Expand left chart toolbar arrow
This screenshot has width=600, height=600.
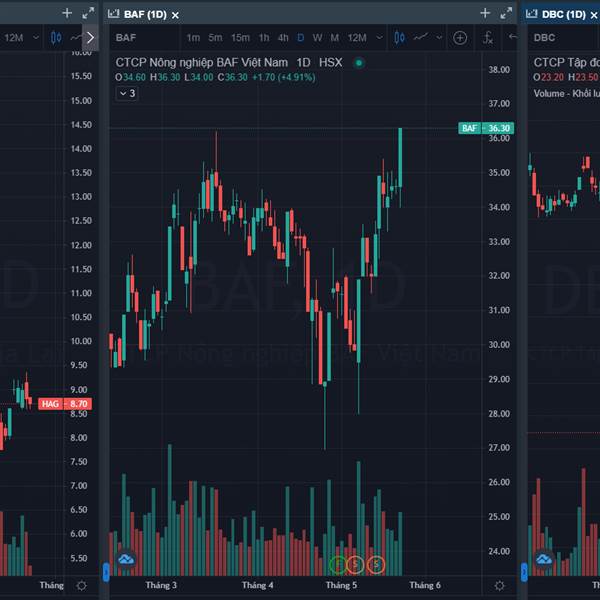(90, 38)
